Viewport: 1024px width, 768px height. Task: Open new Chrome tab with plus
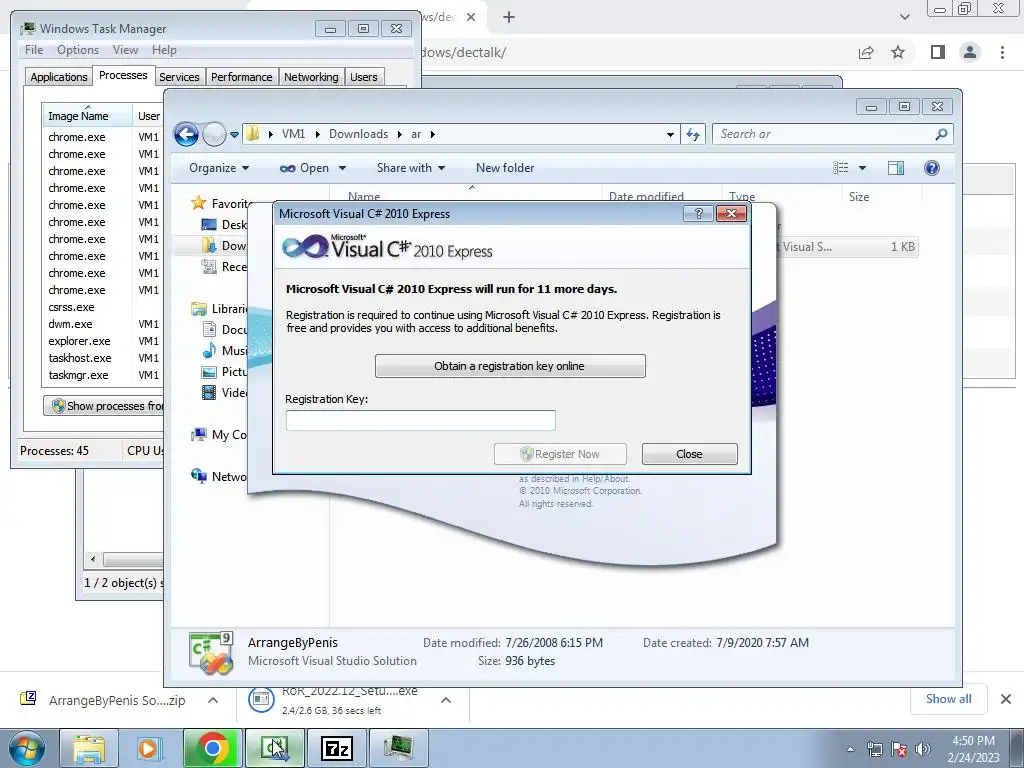(x=509, y=17)
